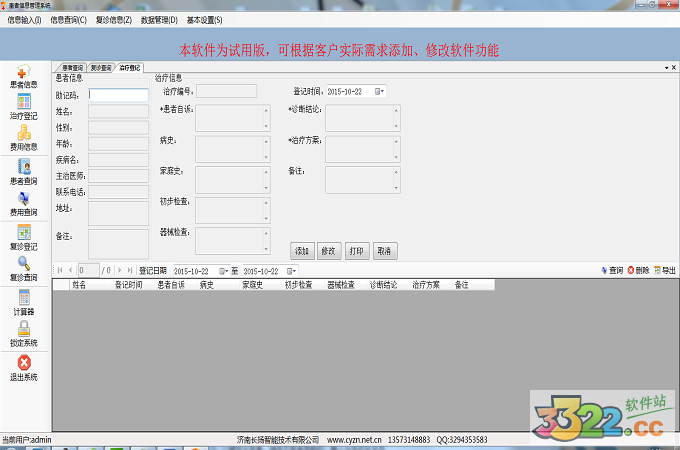
Task: Open 费用查询 in the sidebar
Action: [x=24, y=204]
